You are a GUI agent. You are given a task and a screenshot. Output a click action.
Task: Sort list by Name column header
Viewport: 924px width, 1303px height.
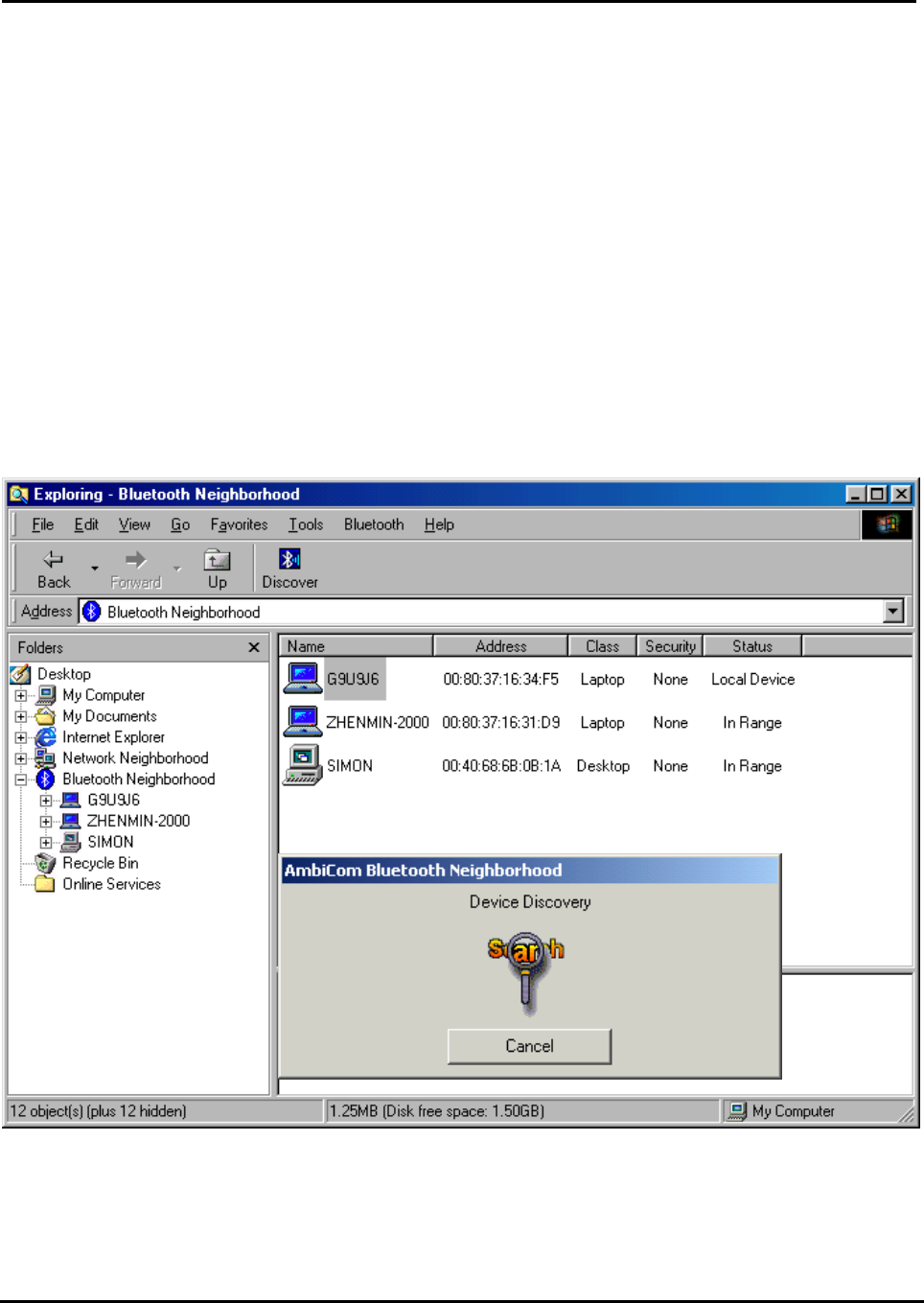tap(356, 646)
